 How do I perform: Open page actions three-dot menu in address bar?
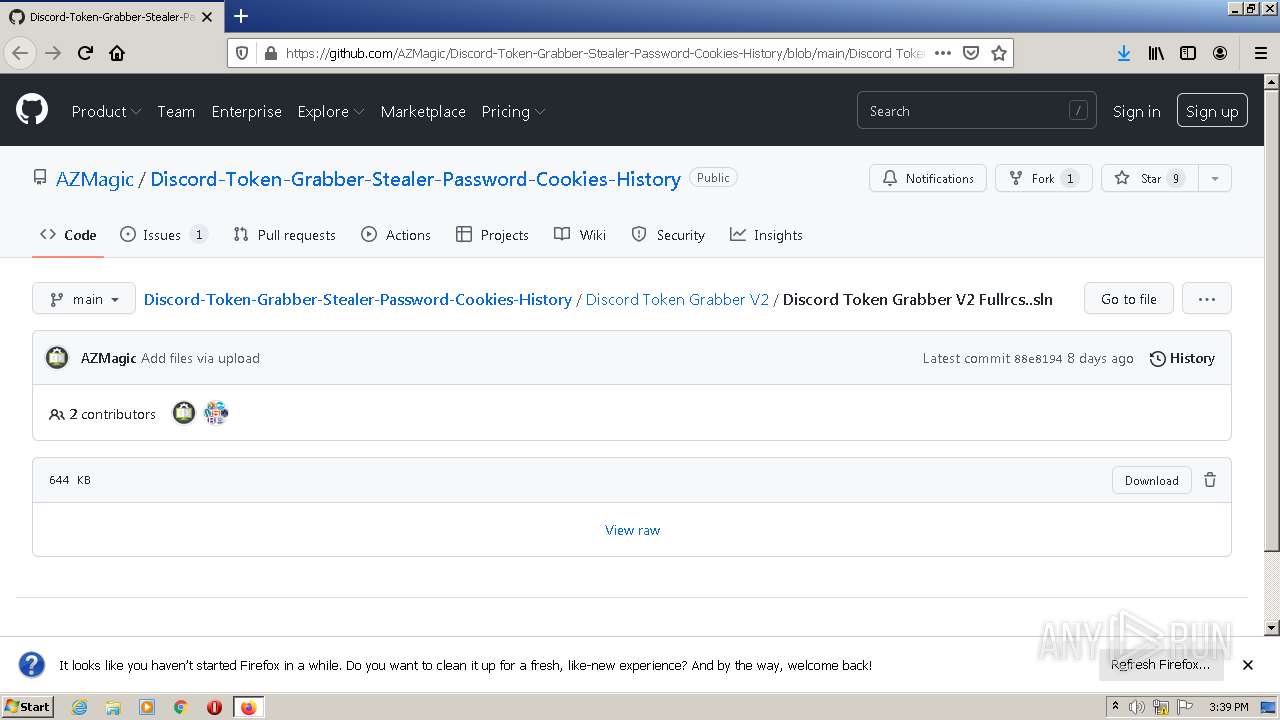tap(942, 53)
